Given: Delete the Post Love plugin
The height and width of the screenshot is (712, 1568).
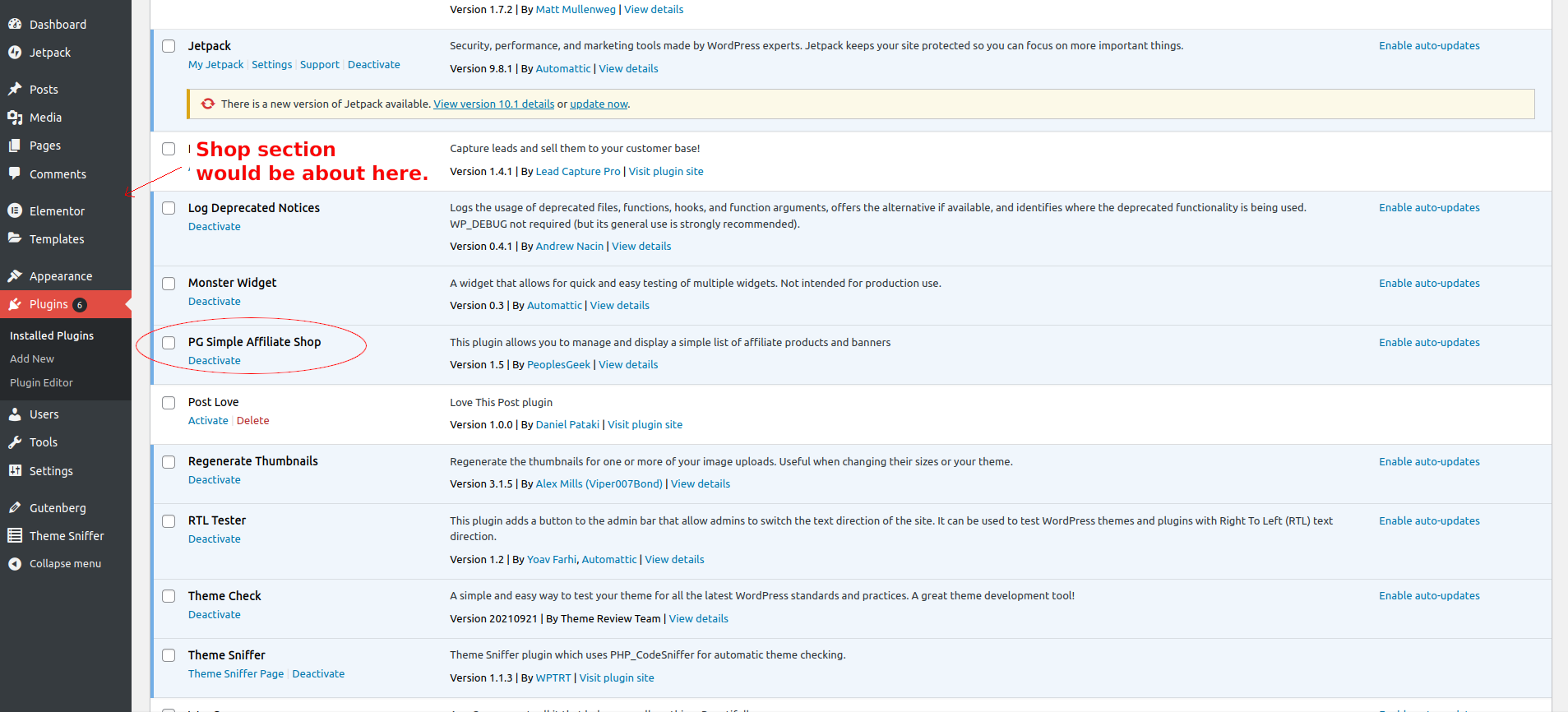Looking at the screenshot, I should tap(253, 421).
